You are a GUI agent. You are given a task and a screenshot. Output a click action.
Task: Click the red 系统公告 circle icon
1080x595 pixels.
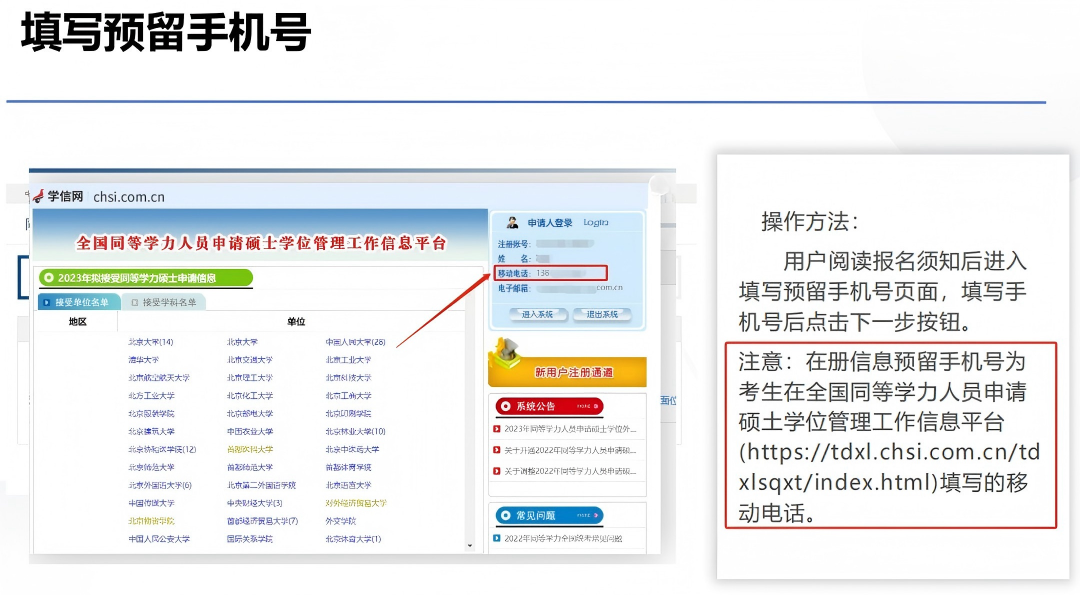coord(505,406)
